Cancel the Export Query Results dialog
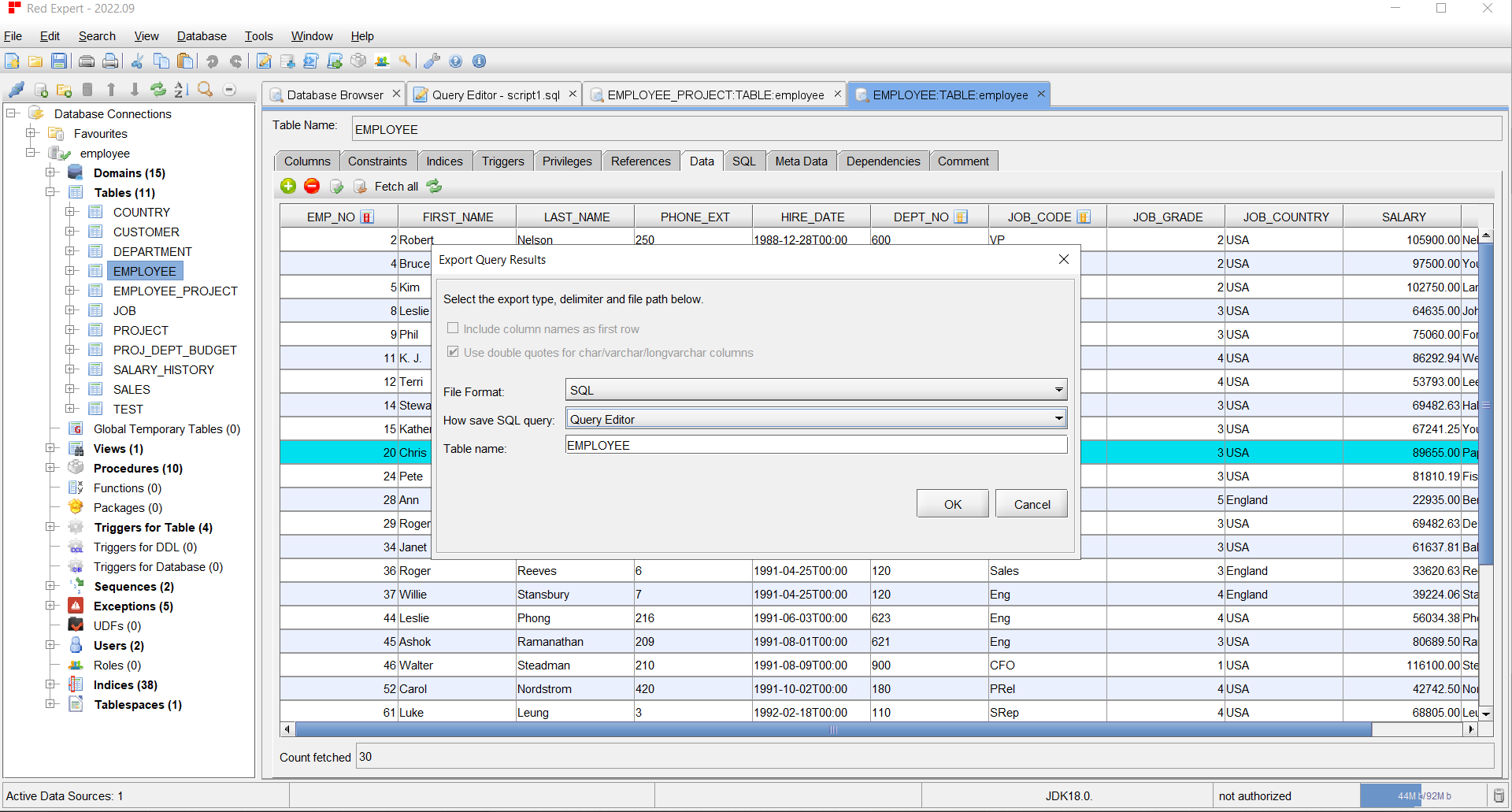The height and width of the screenshot is (812, 1512). 1031,504
